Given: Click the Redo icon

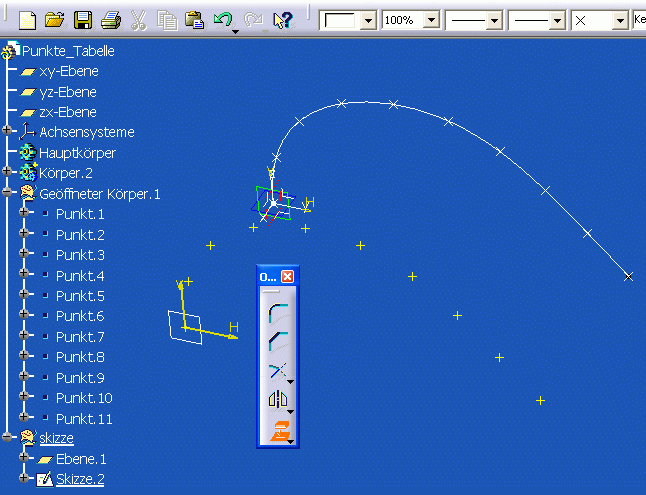Looking at the screenshot, I should [x=253, y=19].
